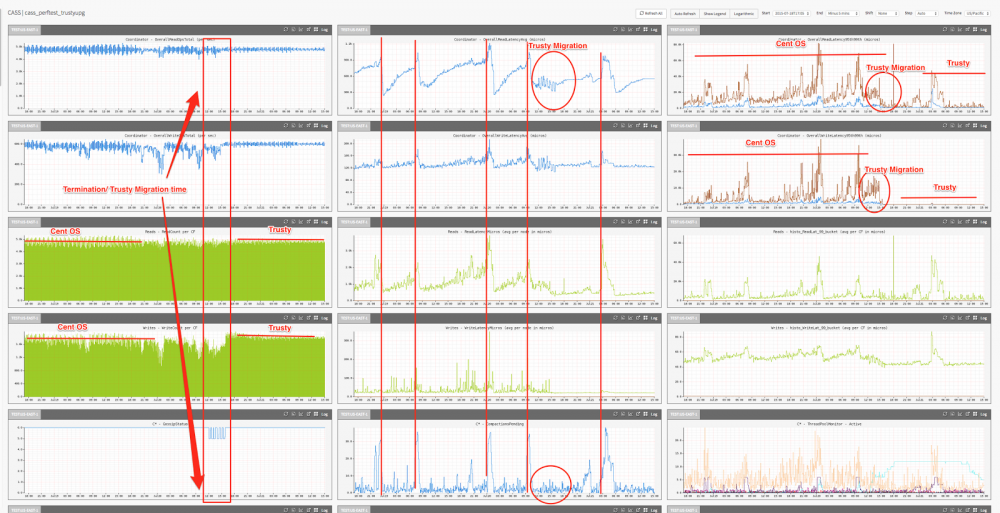1000x513 pixels.
Task: Click the GossipStatus chart plot area
Action: 175,461
